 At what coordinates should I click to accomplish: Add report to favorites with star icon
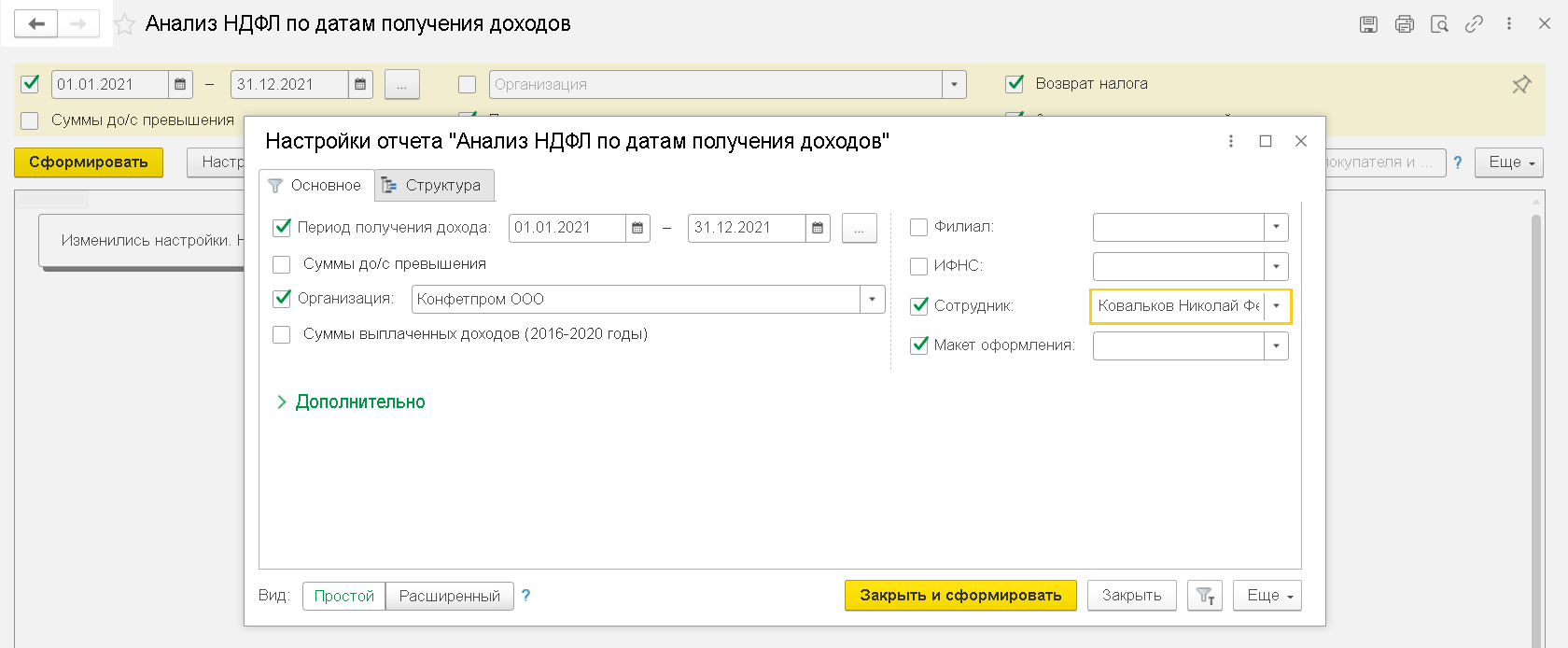[x=124, y=24]
